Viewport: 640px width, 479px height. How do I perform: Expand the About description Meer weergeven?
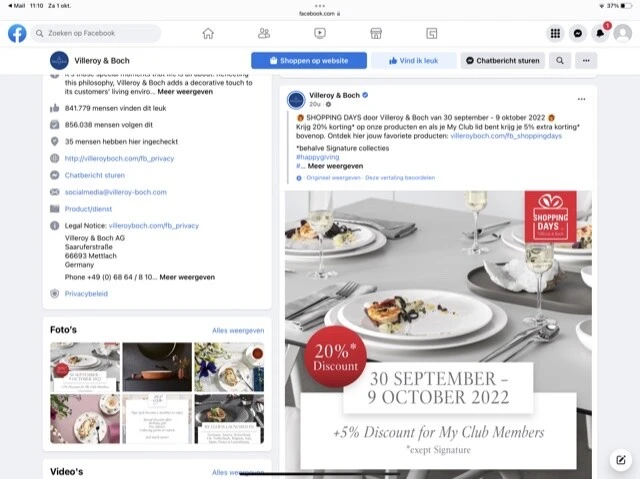pyautogui.click(x=185, y=91)
